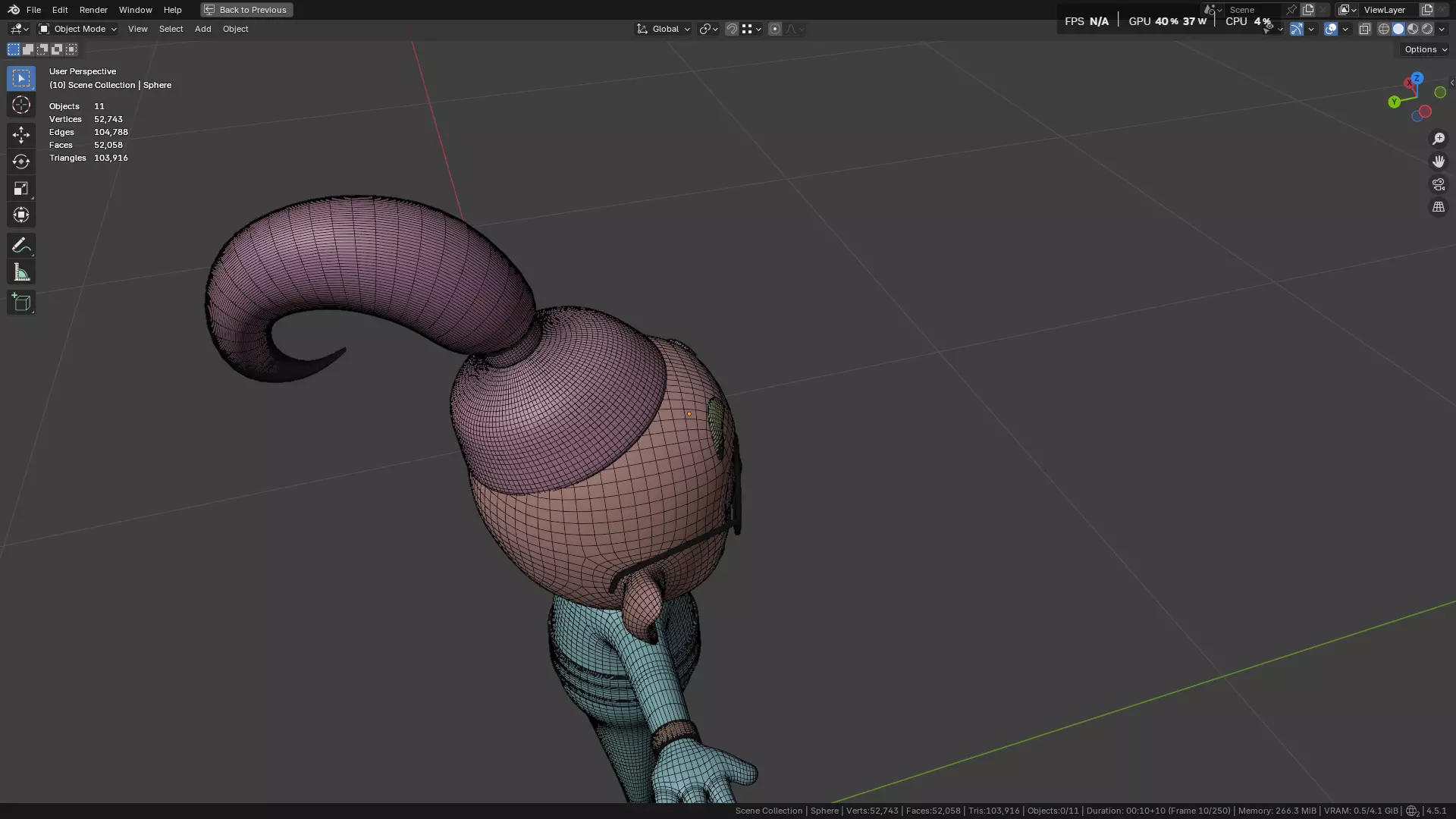
Task: Select the Add Cube tool
Action: pyautogui.click(x=21, y=303)
